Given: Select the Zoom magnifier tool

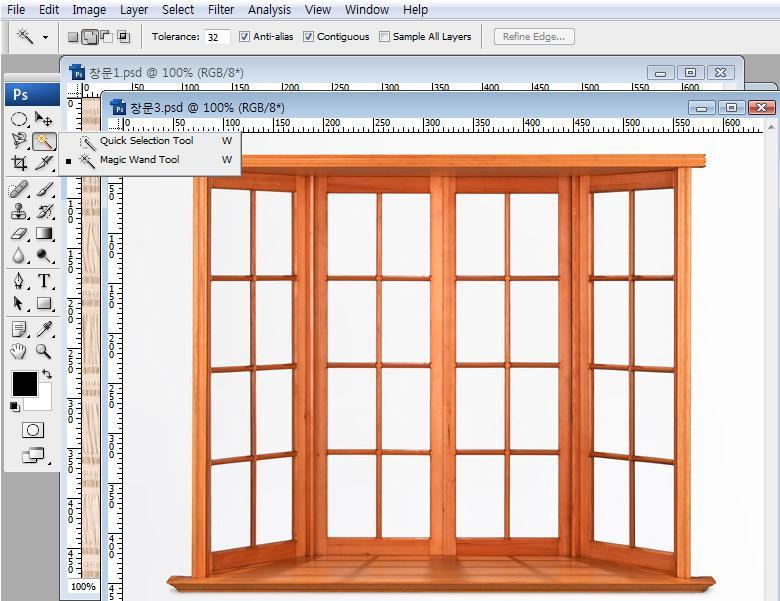Looking at the screenshot, I should [44, 351].
